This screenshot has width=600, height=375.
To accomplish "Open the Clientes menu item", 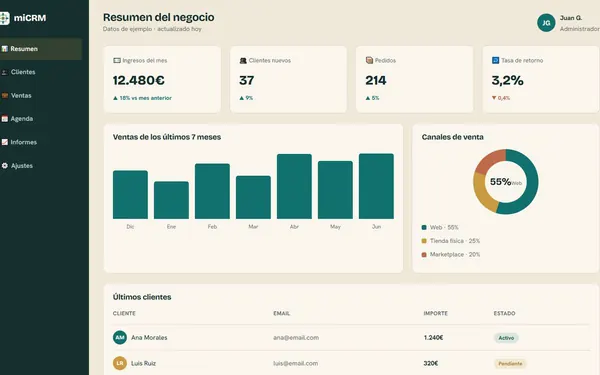I will [x=40, y=72].
